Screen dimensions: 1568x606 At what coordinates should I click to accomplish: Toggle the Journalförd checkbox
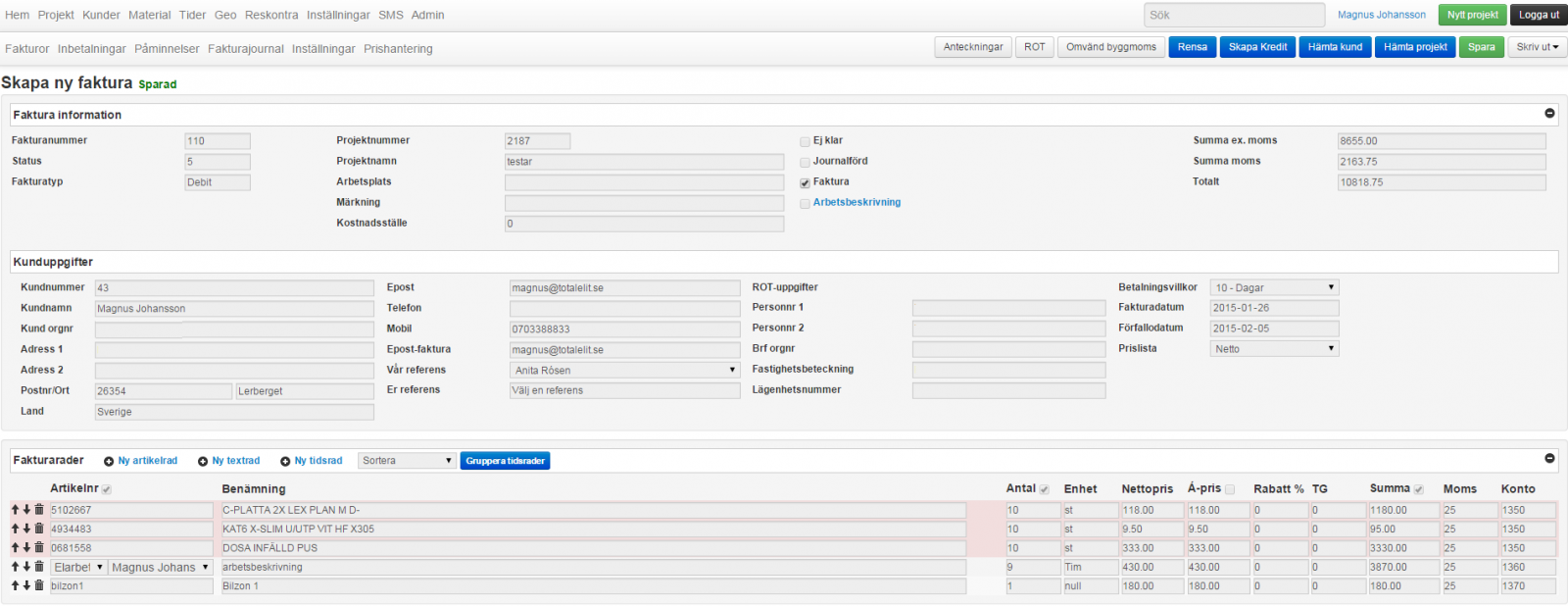point(805,162)
